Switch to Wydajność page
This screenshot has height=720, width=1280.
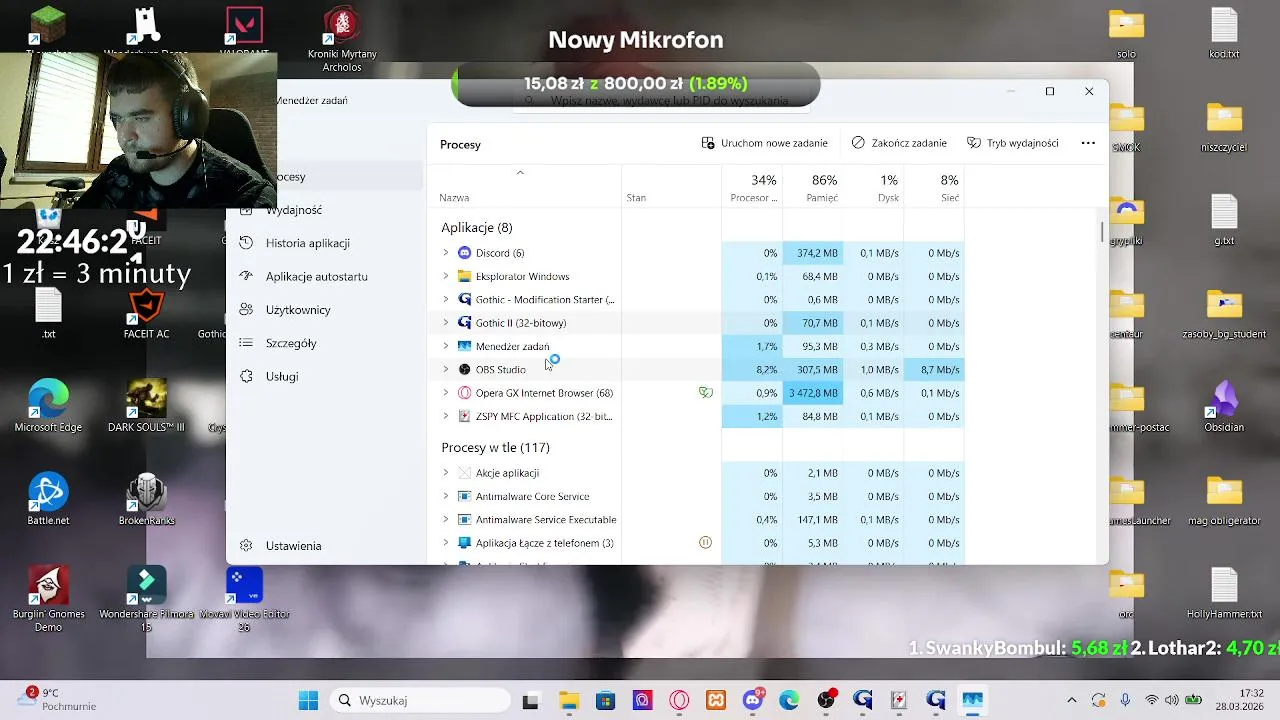point(294,210)
